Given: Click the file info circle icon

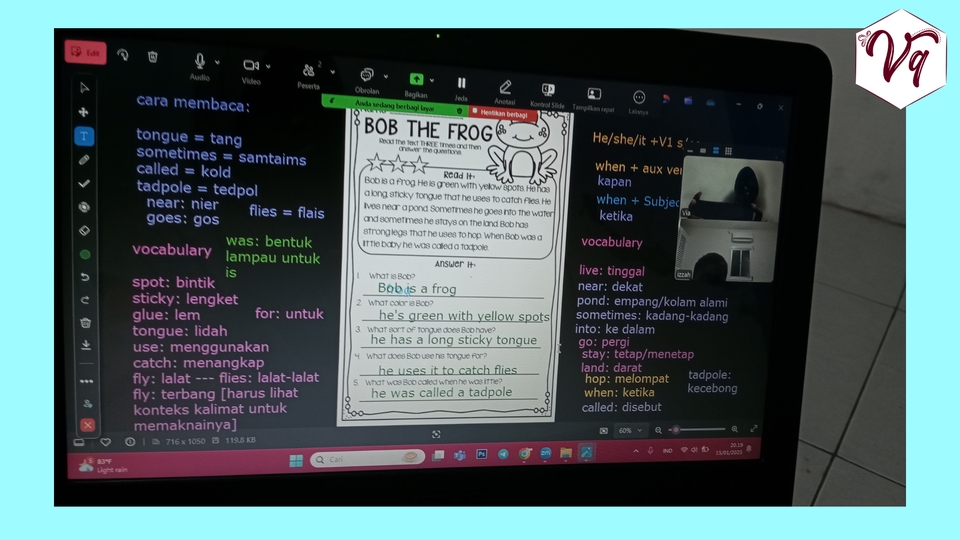Looking at the screenshot, I should click(130, 441).
